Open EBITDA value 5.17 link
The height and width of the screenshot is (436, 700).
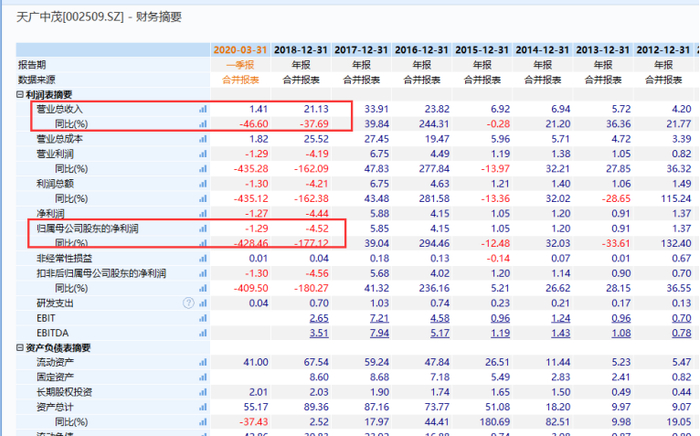point(440,333)
